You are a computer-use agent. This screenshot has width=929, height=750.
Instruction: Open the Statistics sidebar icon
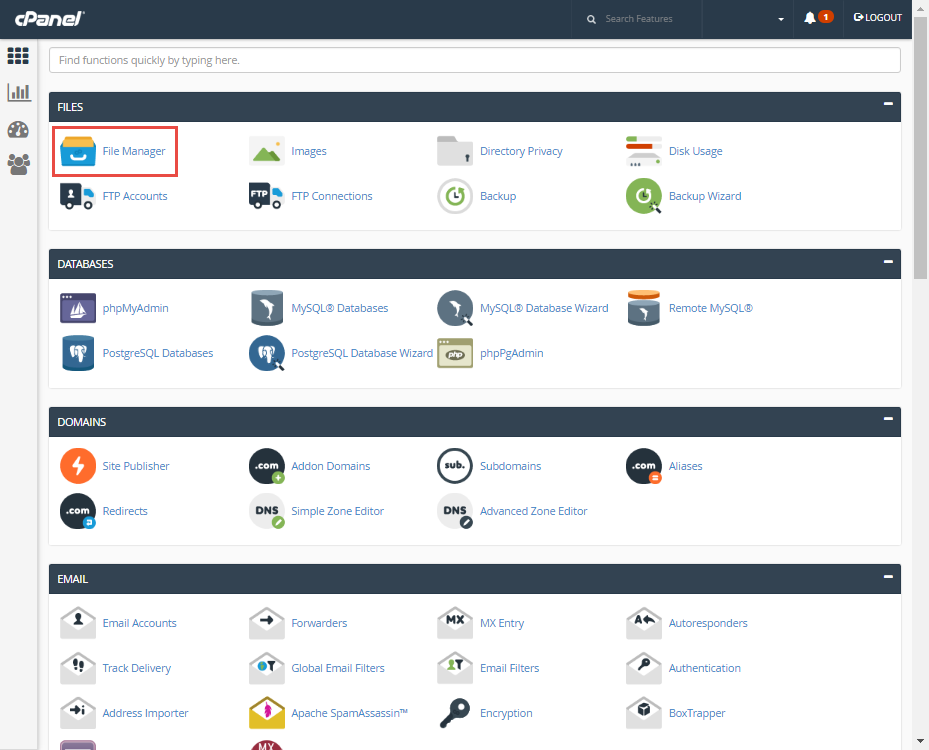18,93
